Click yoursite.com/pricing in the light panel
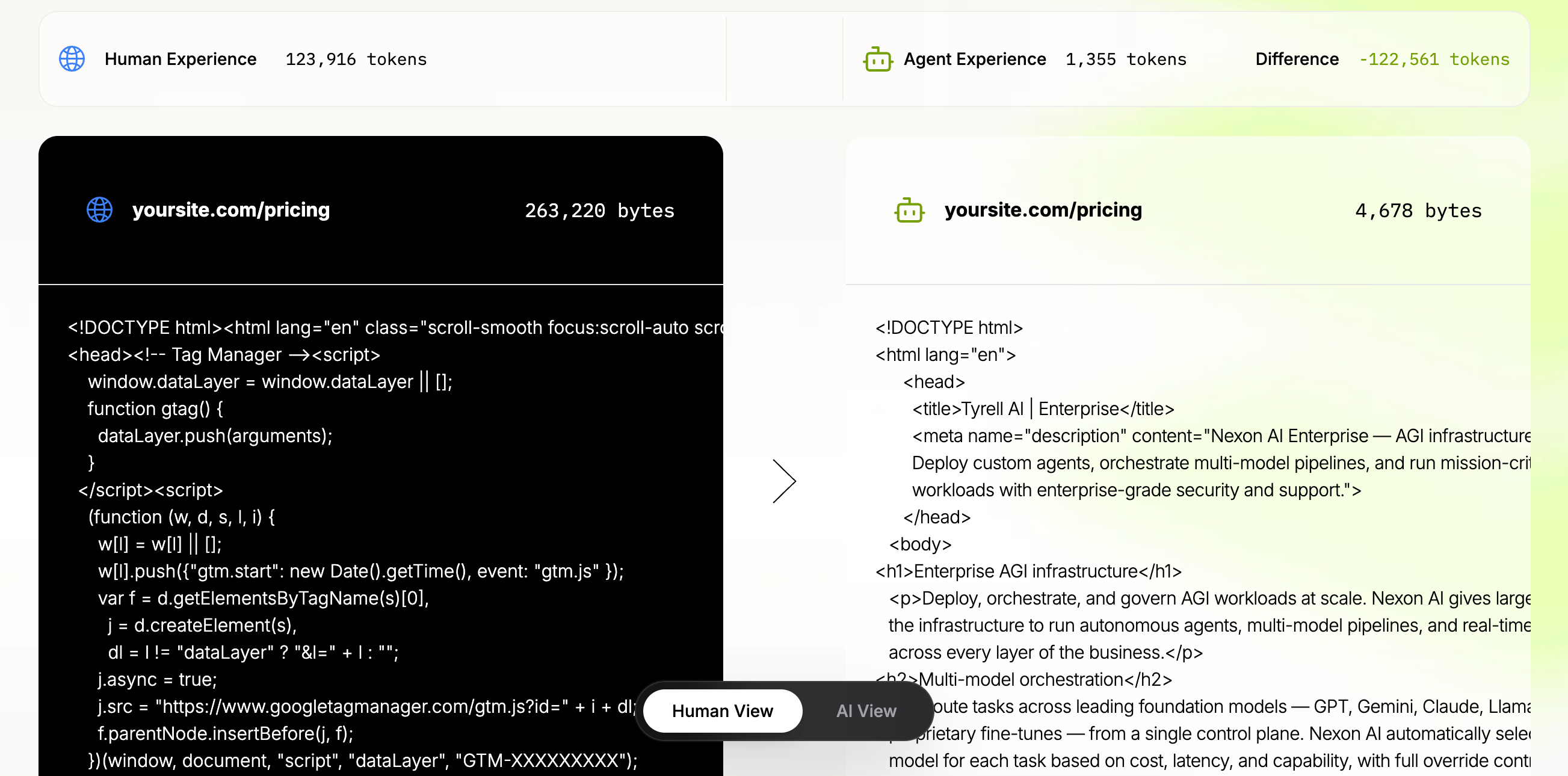 [x=1043, y=210]
